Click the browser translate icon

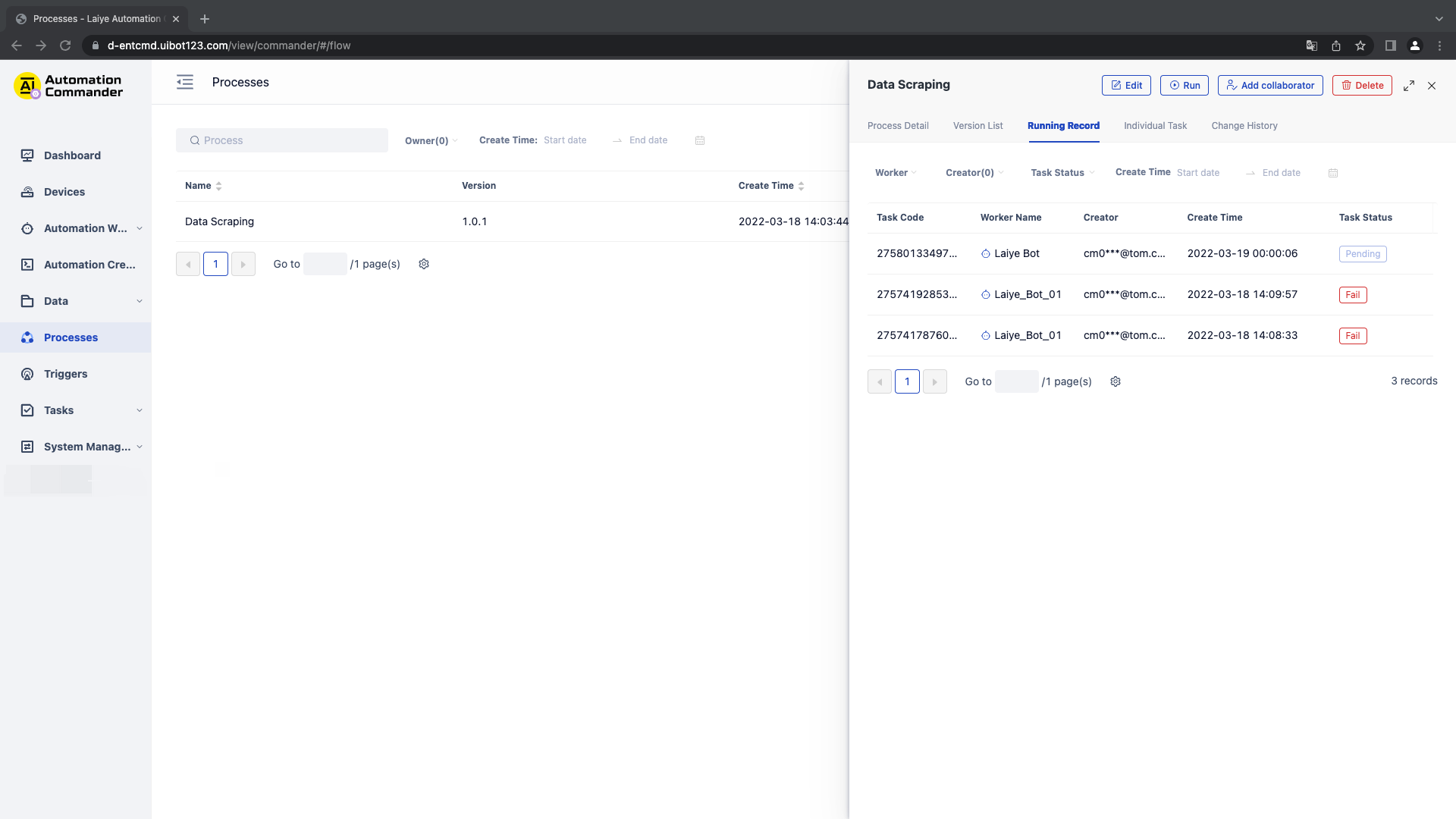click(1312, 45)
